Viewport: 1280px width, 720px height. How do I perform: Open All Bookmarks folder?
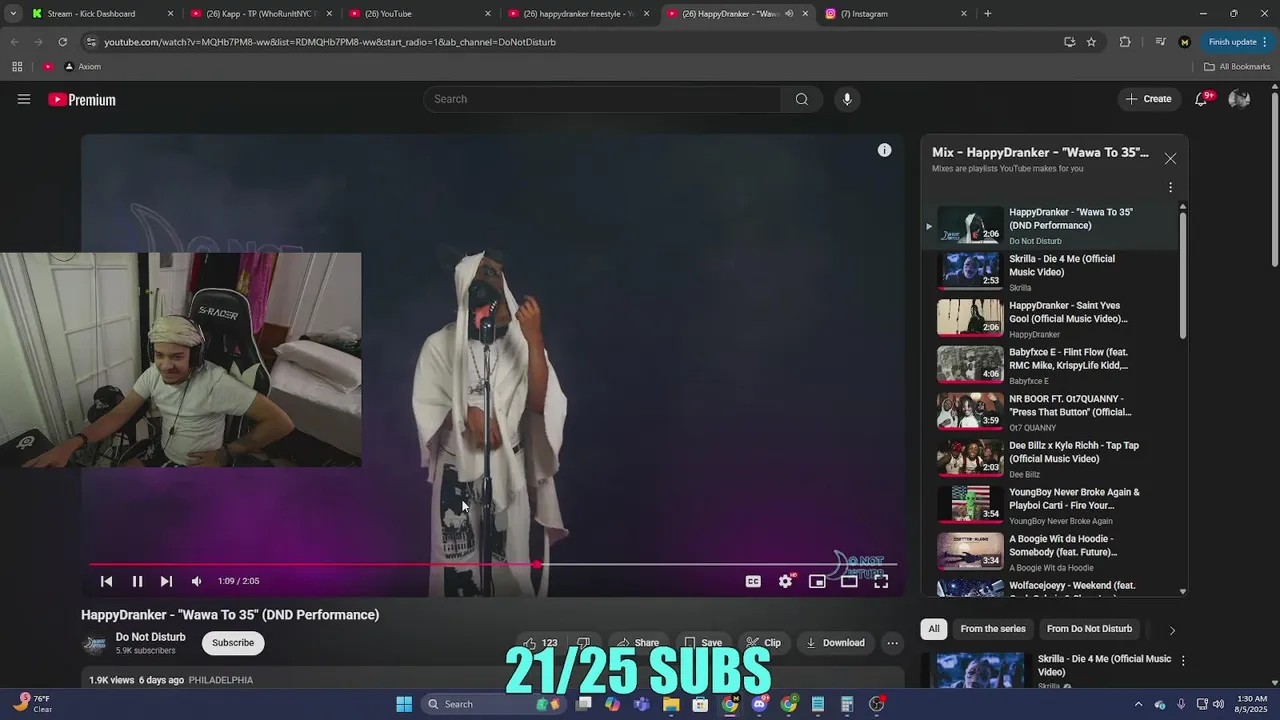1237,67
